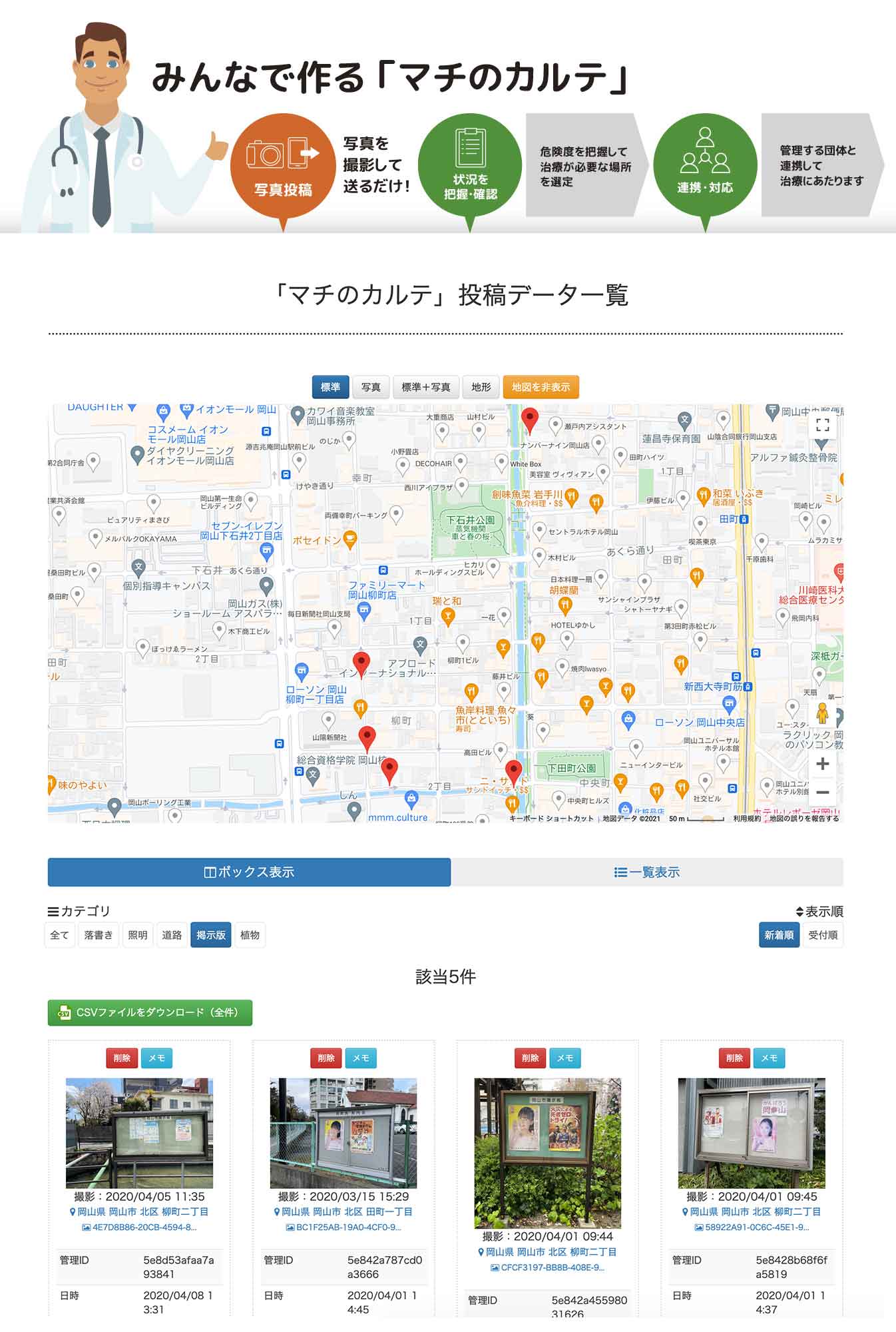Switch to 一覧表示 tab
The width and height of the screenshot is (896, 1332).
tap(646, 872)
